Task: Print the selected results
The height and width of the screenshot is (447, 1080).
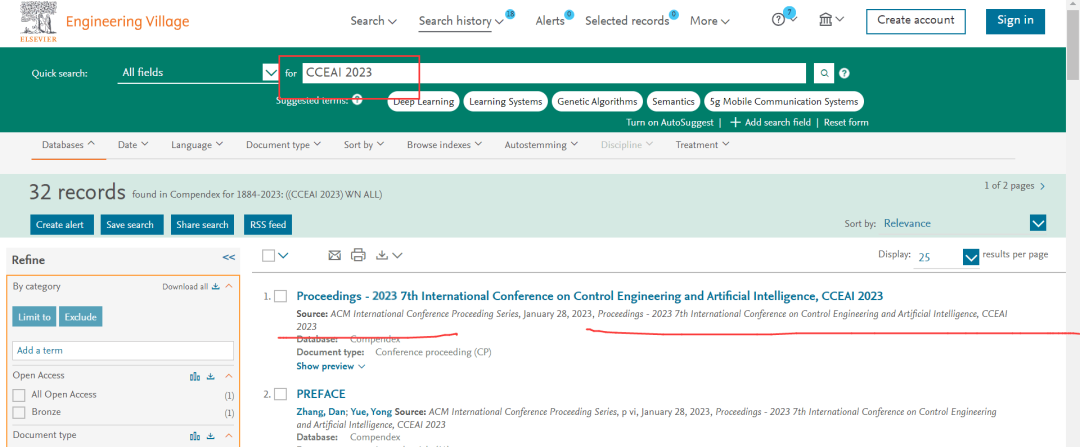Action: (358, 256)
